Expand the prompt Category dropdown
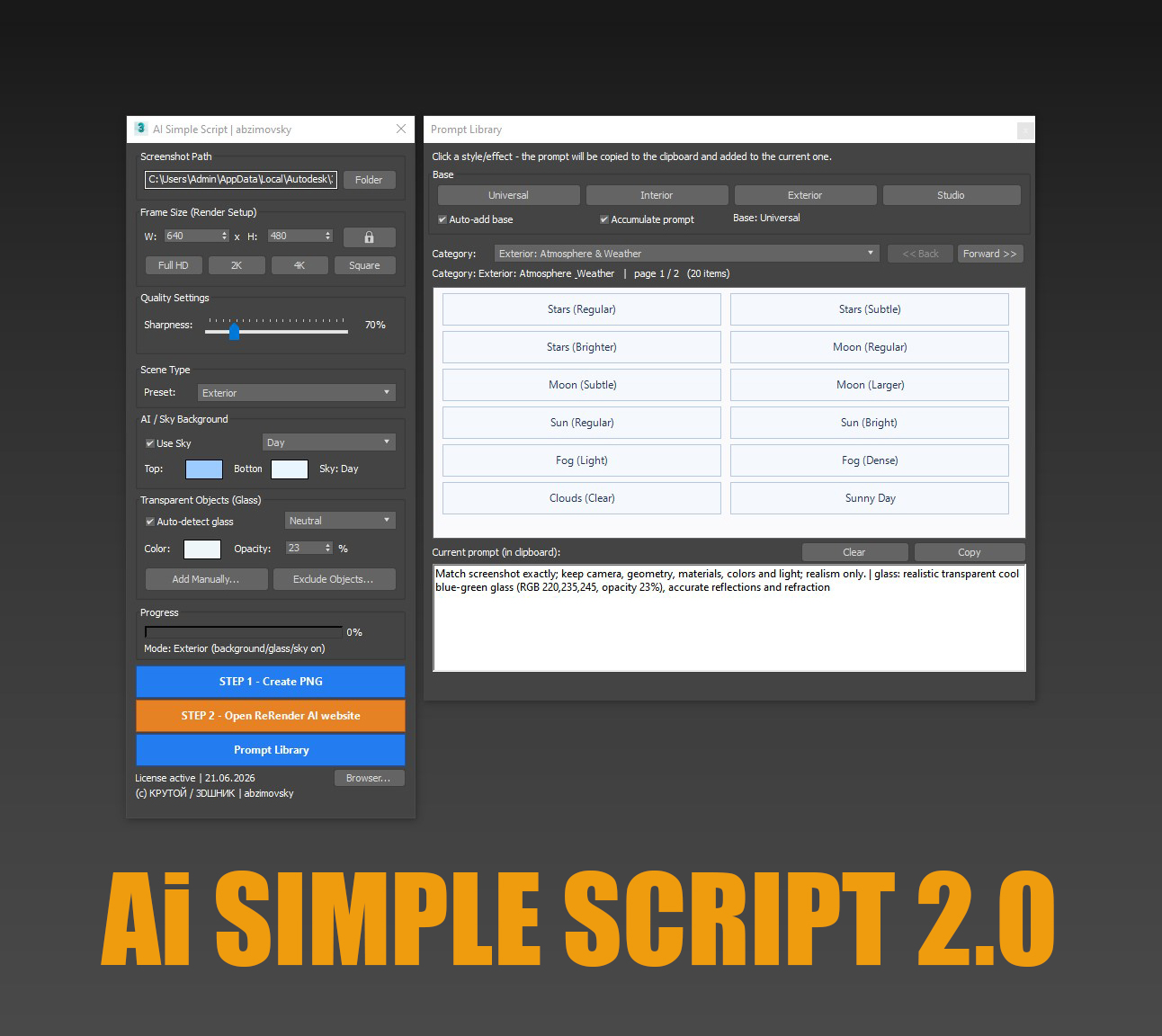Image resolution: width=1162 pixels, height=1036 pixels. [686, 254]
